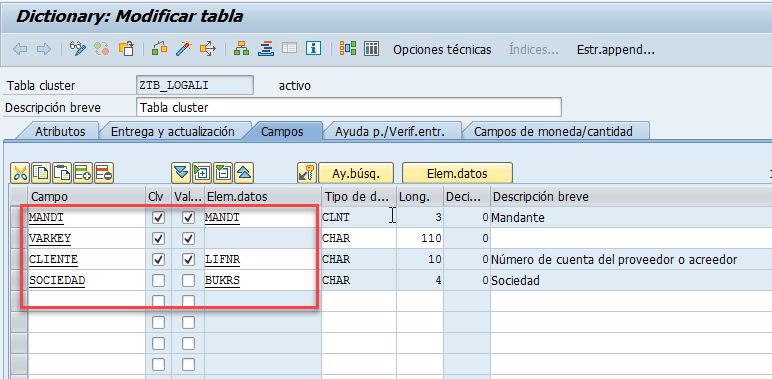The height and width of the screenshot is (379, 772).
Task: Select the row selector beside MANDT
Action: click(x=18, y=217)
